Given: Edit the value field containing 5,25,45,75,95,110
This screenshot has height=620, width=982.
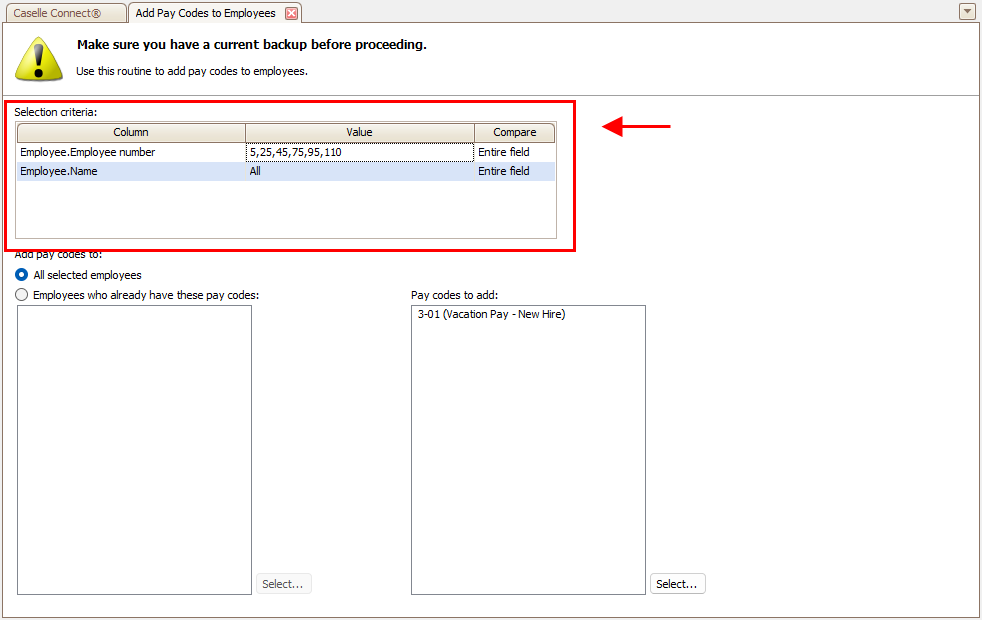Looking at the screenshot, I should point(359,152).
